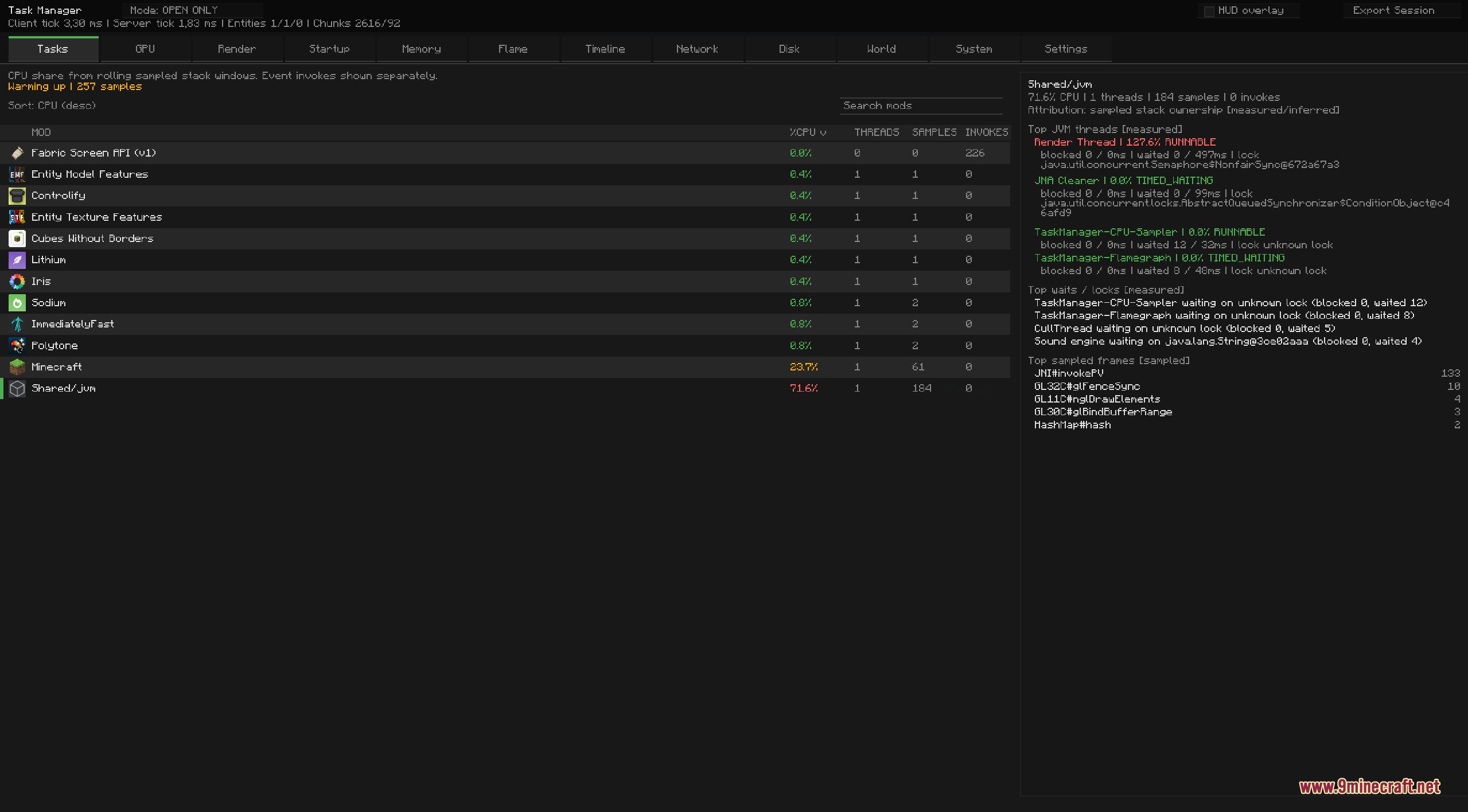Screen dimensions: 1468x812
Task: Select the Iris row name
Action: coord(41,282)
